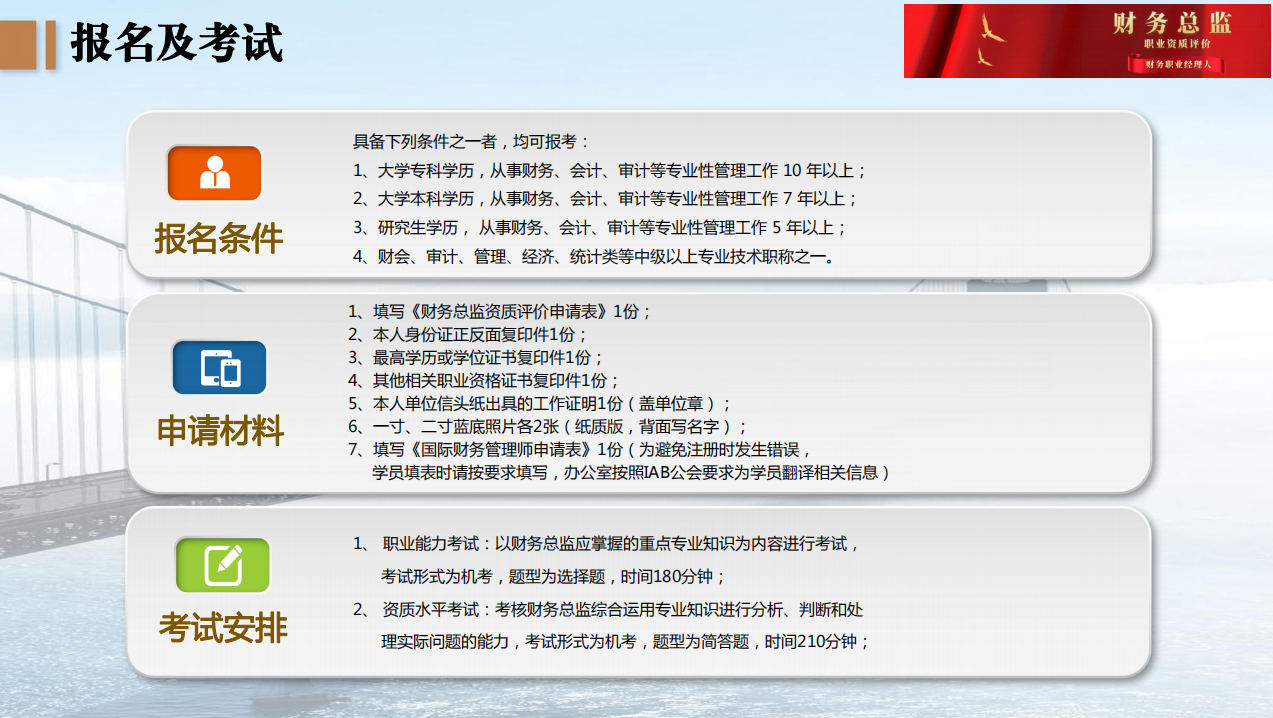
Task: Click the line with 时间210分钟
Action: tap(626, 642)
